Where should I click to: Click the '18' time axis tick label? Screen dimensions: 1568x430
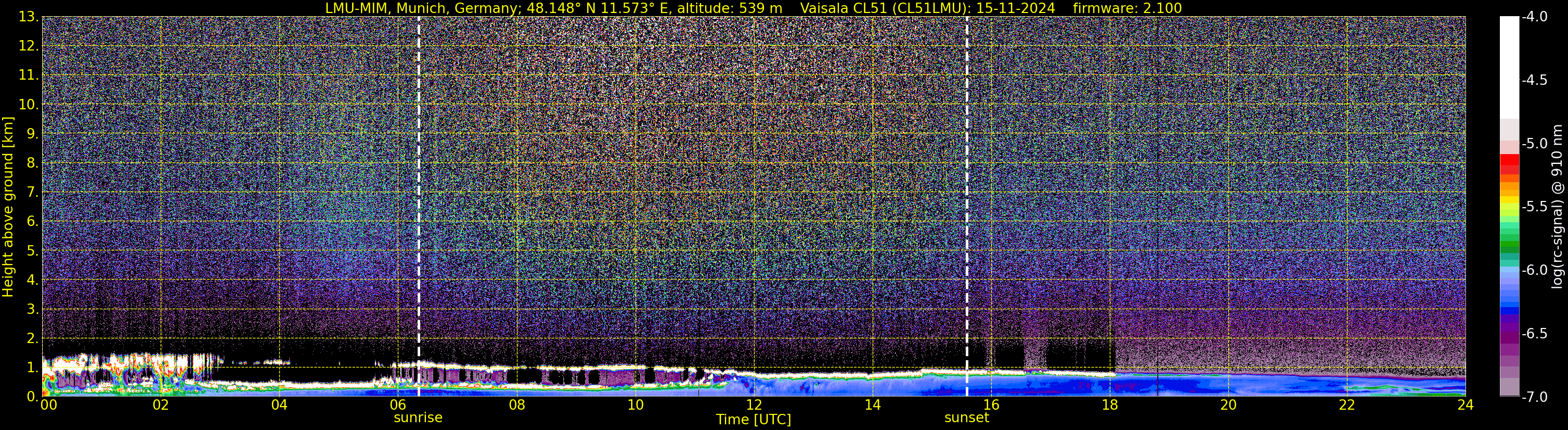tap(1110, 405)
